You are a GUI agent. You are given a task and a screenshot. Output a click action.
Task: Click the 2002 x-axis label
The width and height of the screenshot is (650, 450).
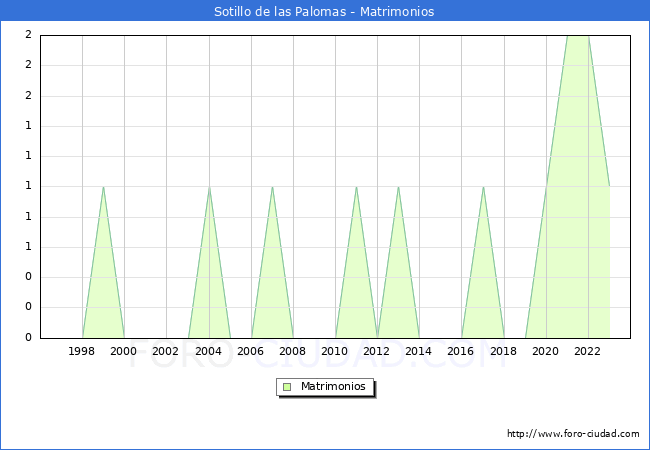(165, 351)
